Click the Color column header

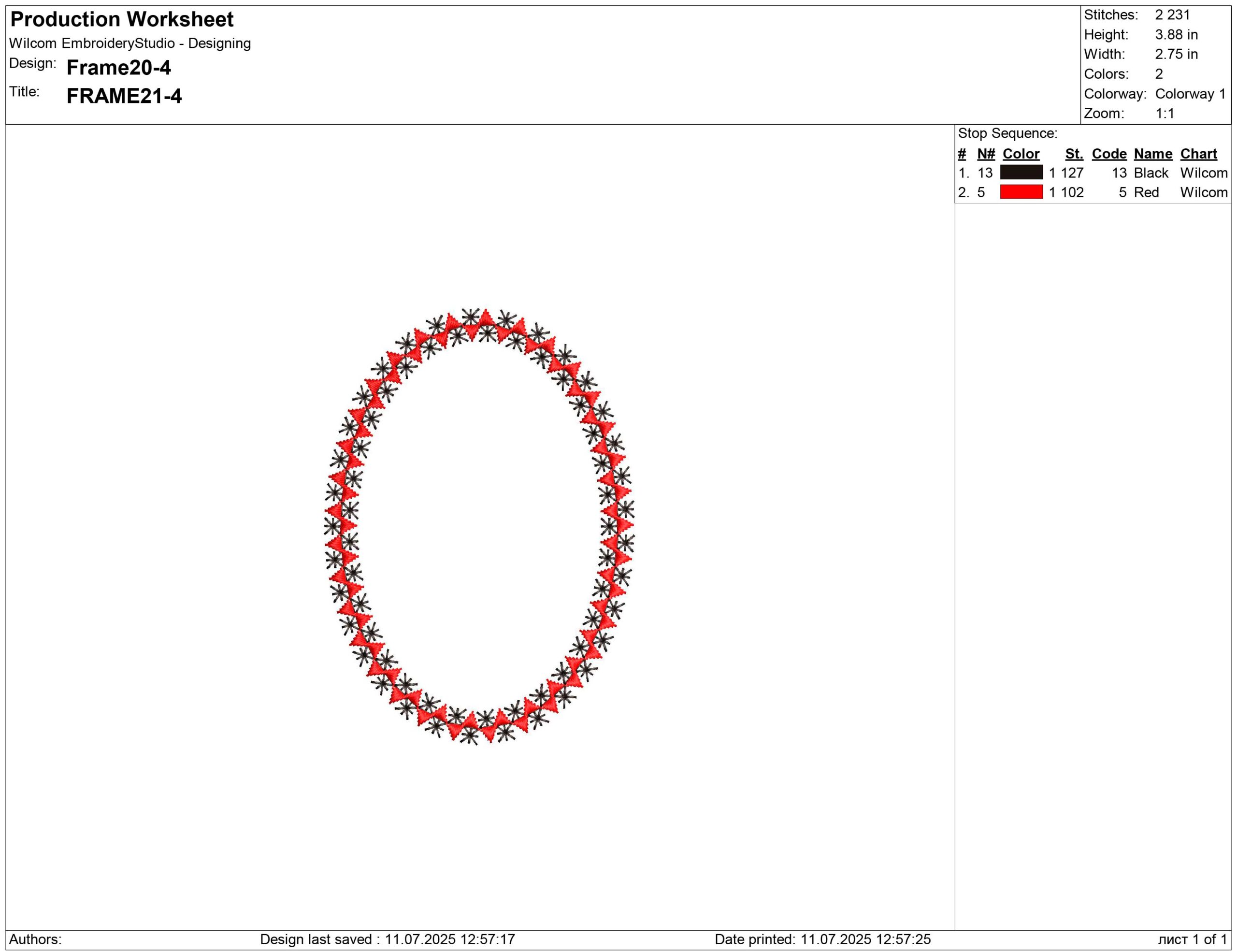1021,154
